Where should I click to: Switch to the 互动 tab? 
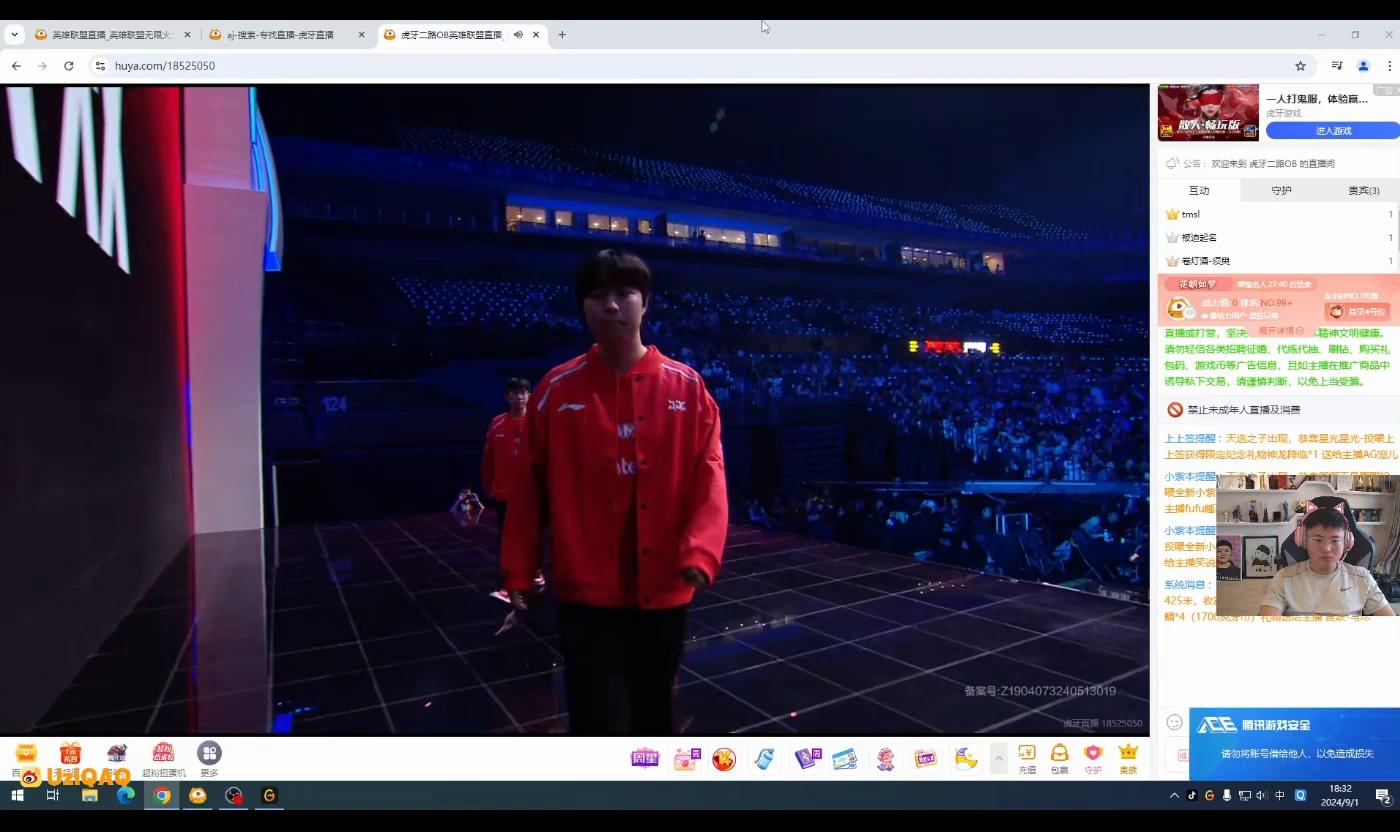point(1199,190)
